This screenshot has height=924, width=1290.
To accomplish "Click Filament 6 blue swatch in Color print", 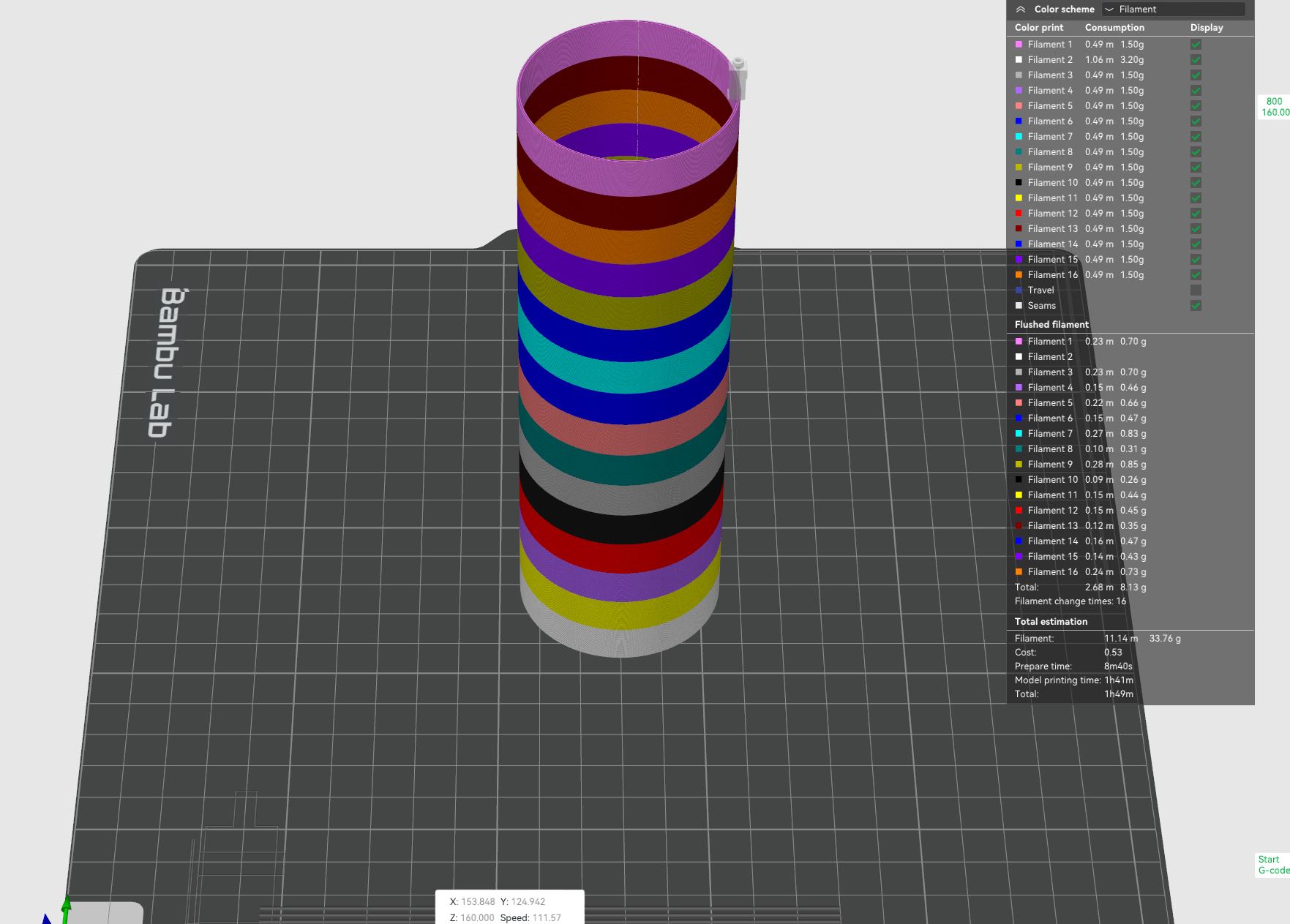I will [1019, 121].
